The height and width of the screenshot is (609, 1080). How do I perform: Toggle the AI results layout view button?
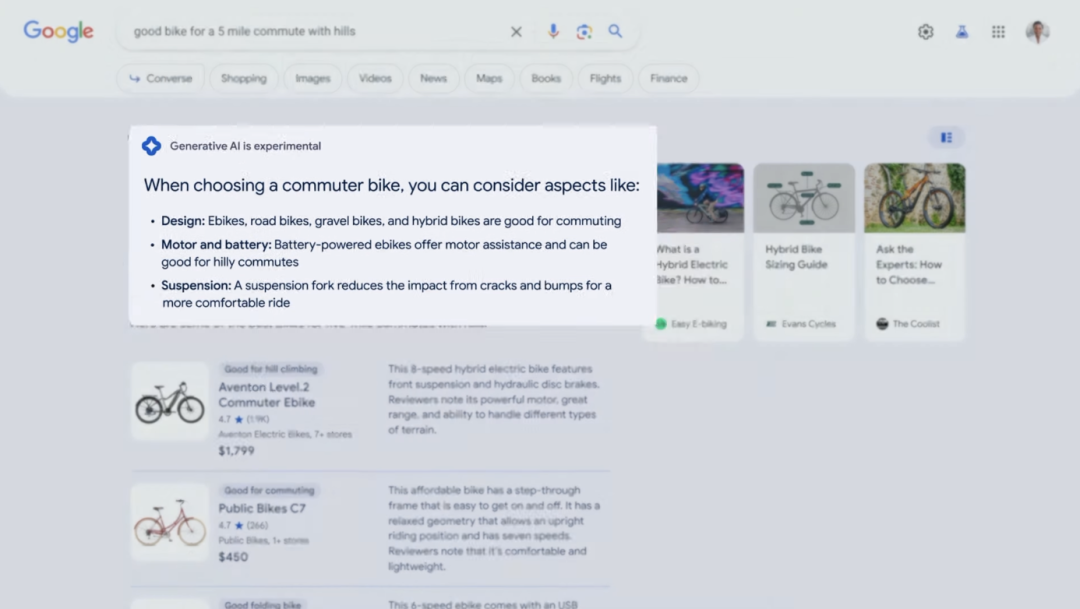946,138
